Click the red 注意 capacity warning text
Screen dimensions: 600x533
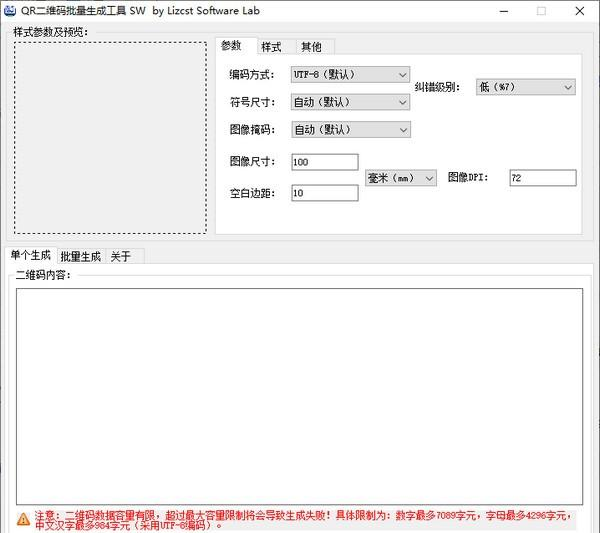click(302, 520)
